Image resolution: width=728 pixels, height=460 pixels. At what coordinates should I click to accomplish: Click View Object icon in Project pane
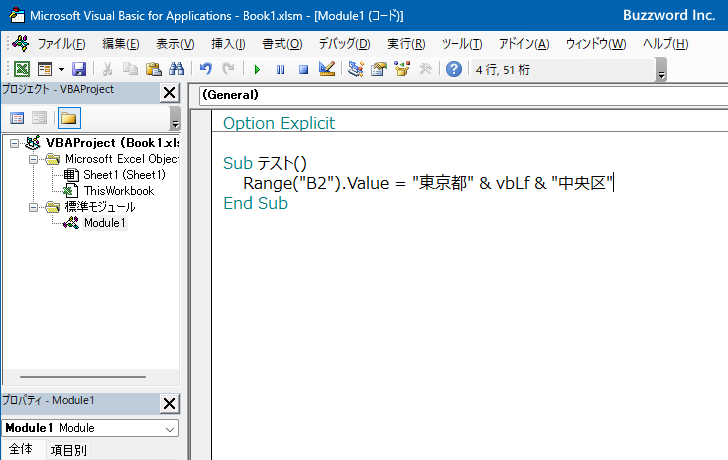tap(39, 118)
